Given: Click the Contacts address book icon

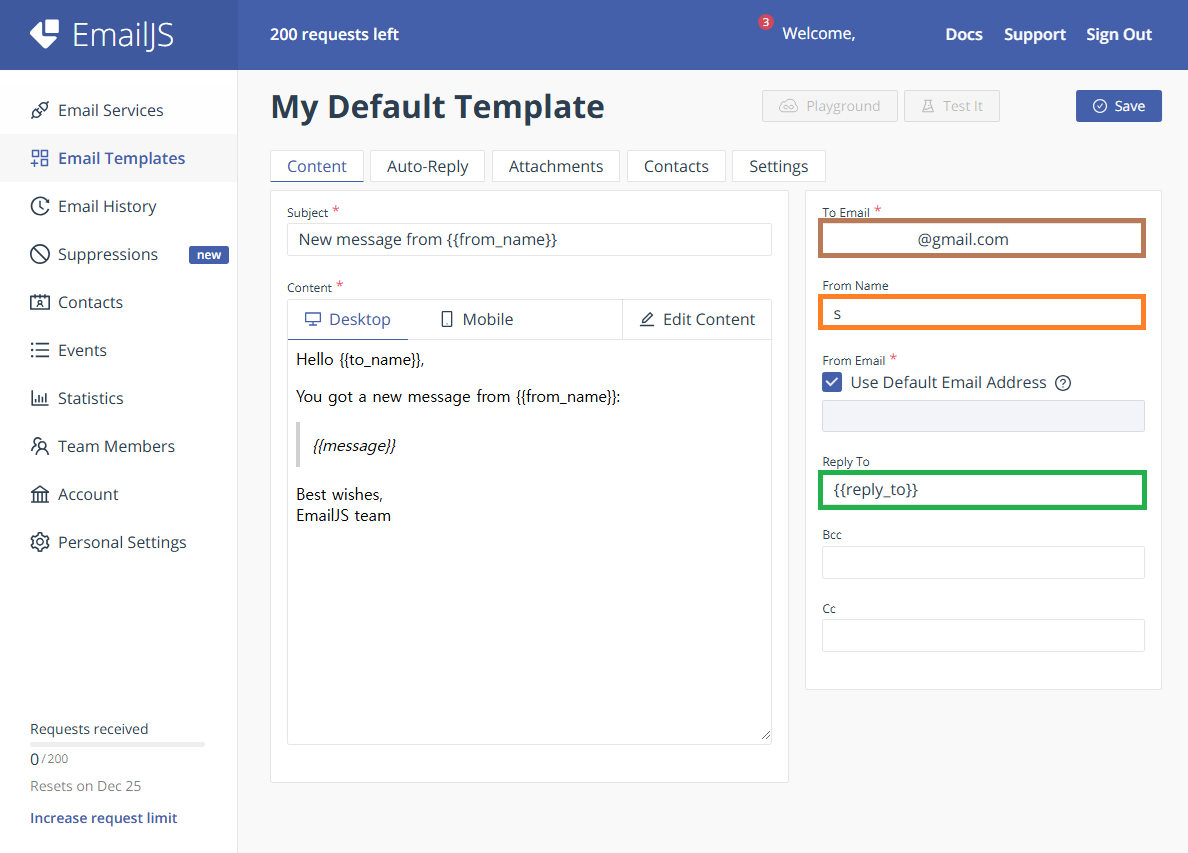Looking at the screenshot, I should pyautogui.click(x=39, y=302).
